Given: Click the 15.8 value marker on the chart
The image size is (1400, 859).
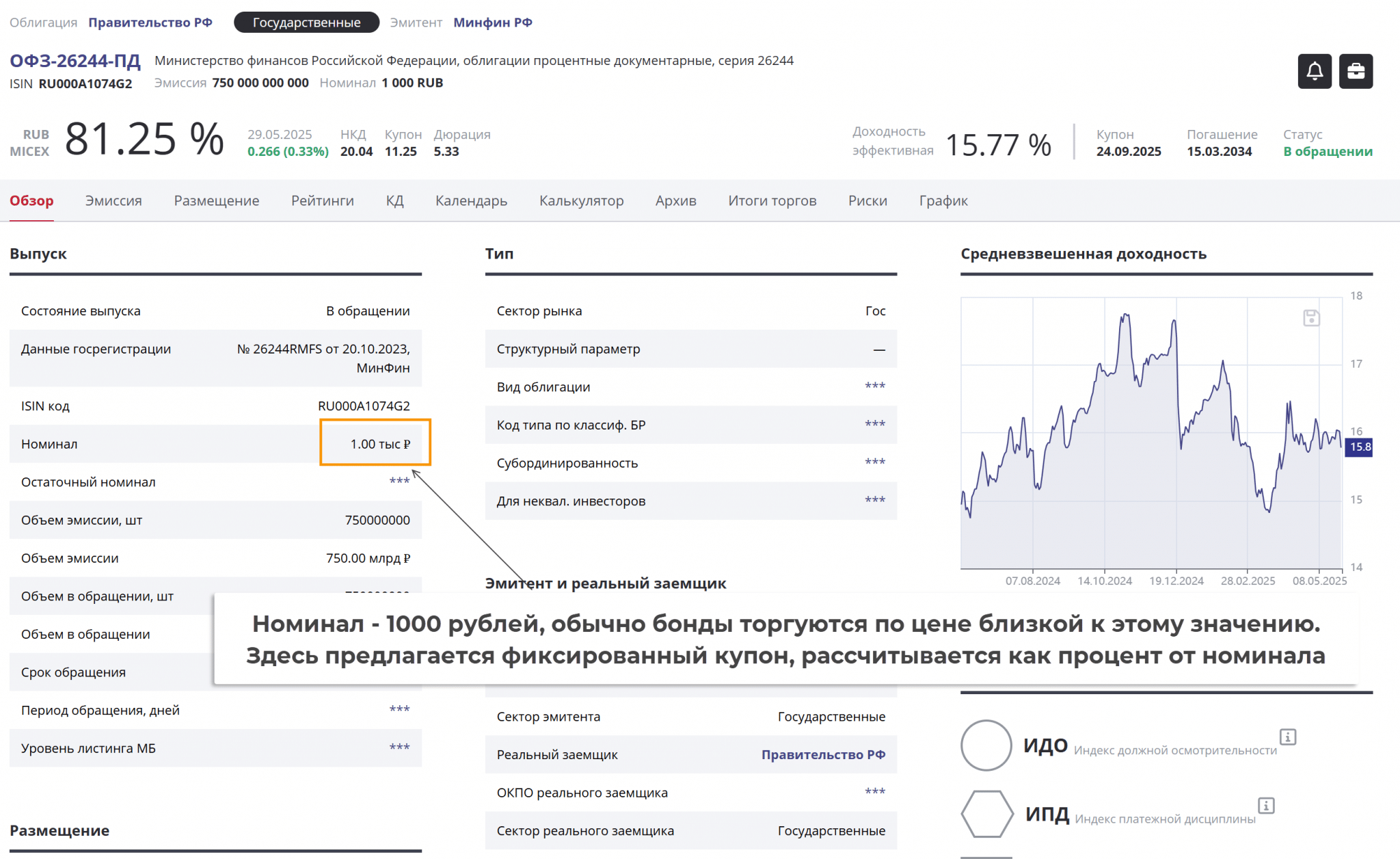Looking at the screenshot, I should pyautogui.click(x=1359, y=447).
